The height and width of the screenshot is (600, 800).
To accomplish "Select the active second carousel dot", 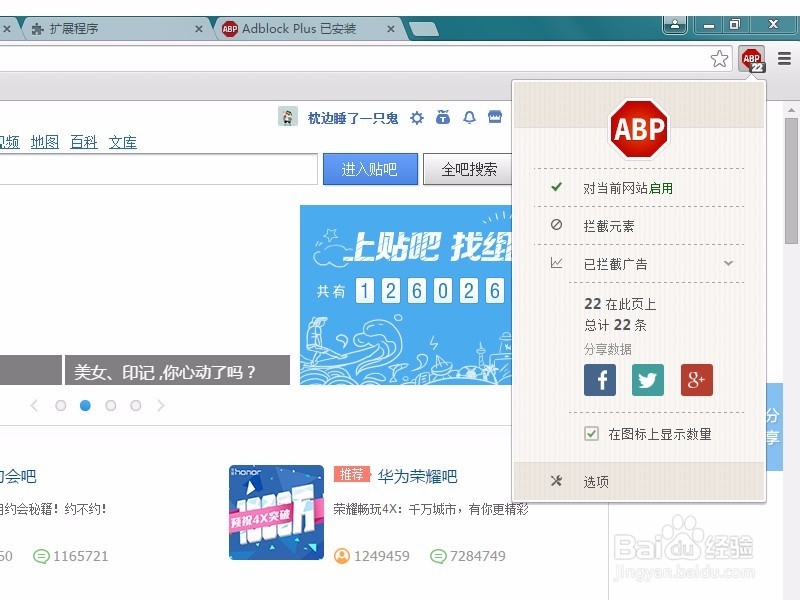I will point(85,406).
